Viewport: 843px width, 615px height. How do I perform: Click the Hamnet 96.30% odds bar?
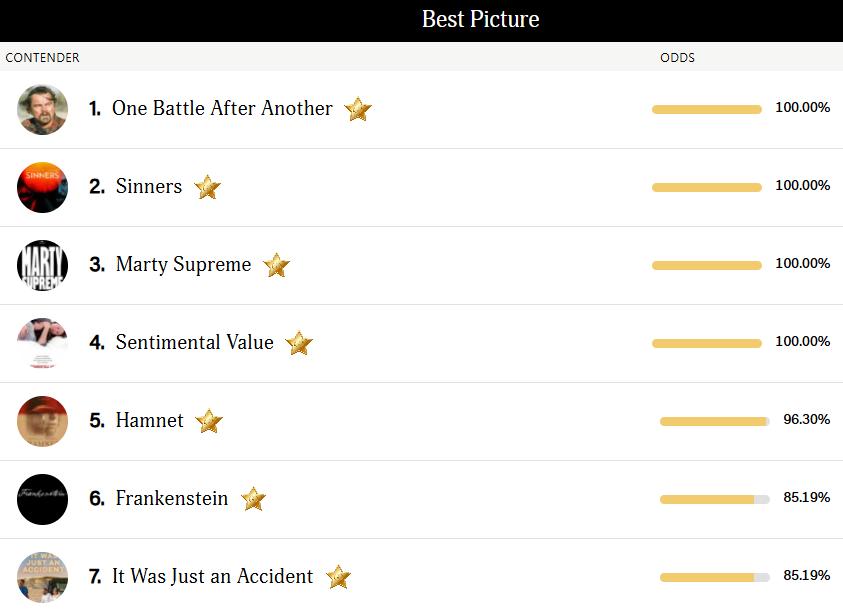pyautogui.click(x=714, y=421)
